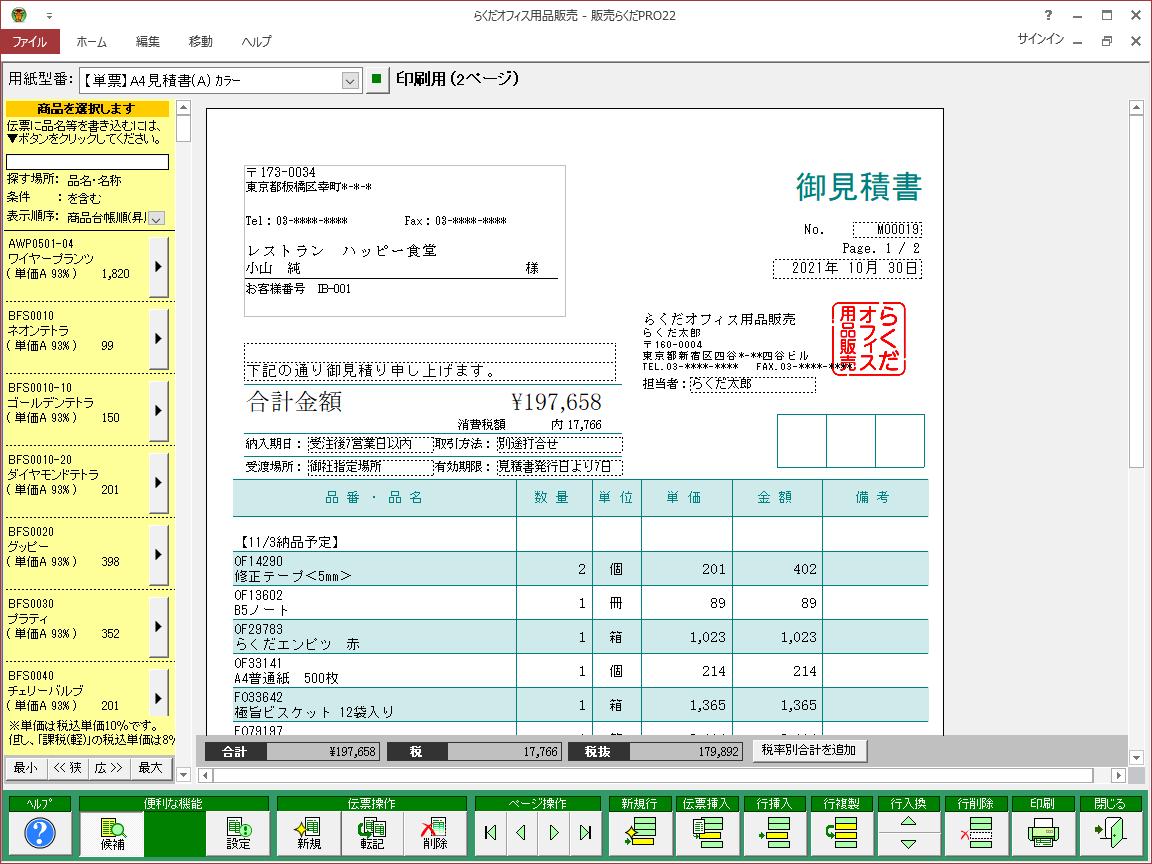The width and height of the screenshot is (1152, 864).
Task: Click the blue Help question mark icon
Action: coord(40,832)
